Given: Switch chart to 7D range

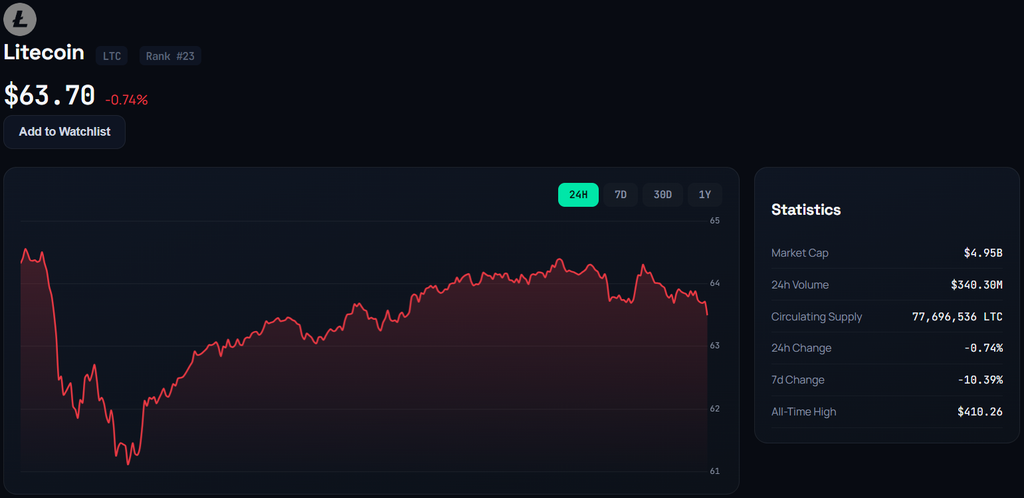Looking at the screenshot, I should point(620,195).
